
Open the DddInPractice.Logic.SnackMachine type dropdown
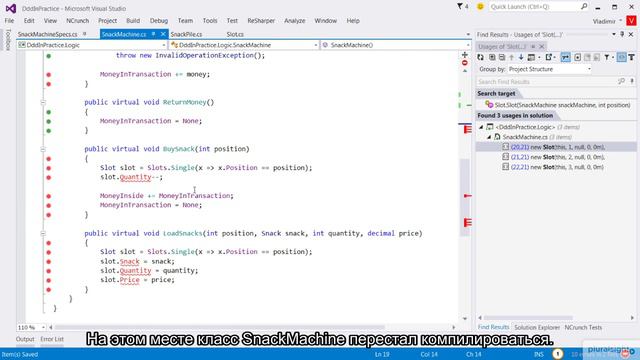[x=244, y=45]
